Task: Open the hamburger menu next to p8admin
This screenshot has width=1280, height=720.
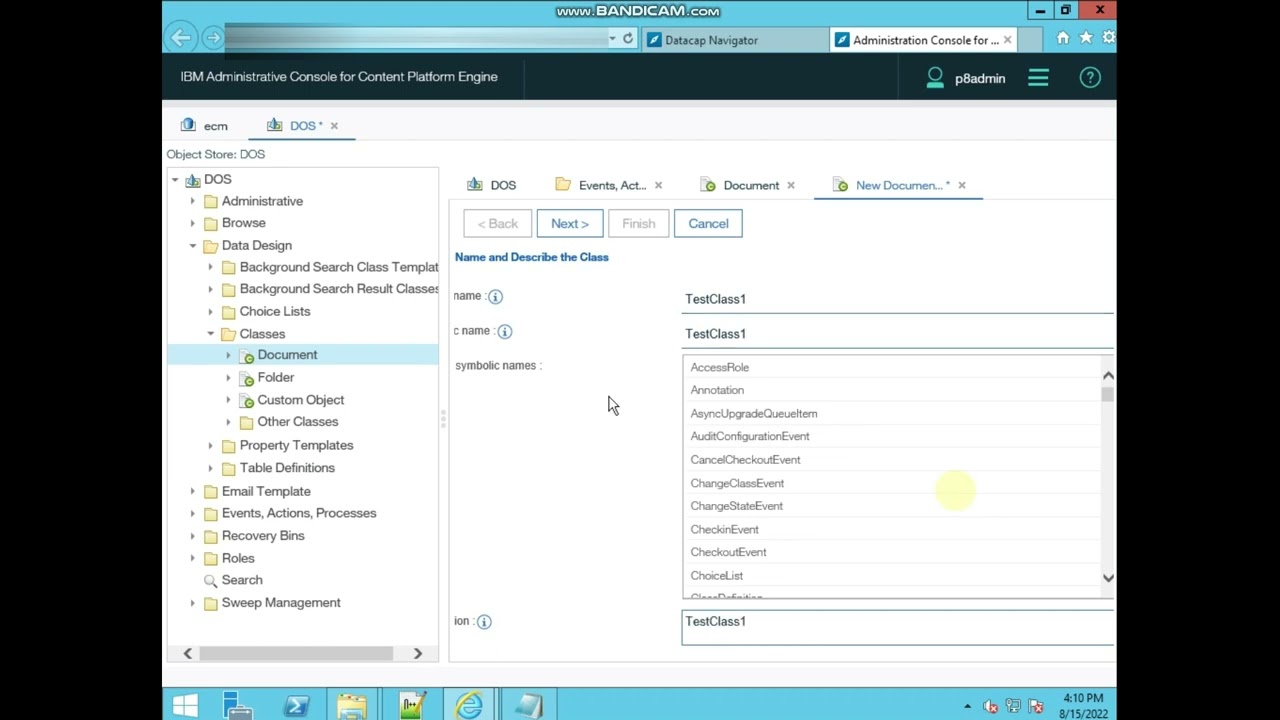Action: 1038,77
